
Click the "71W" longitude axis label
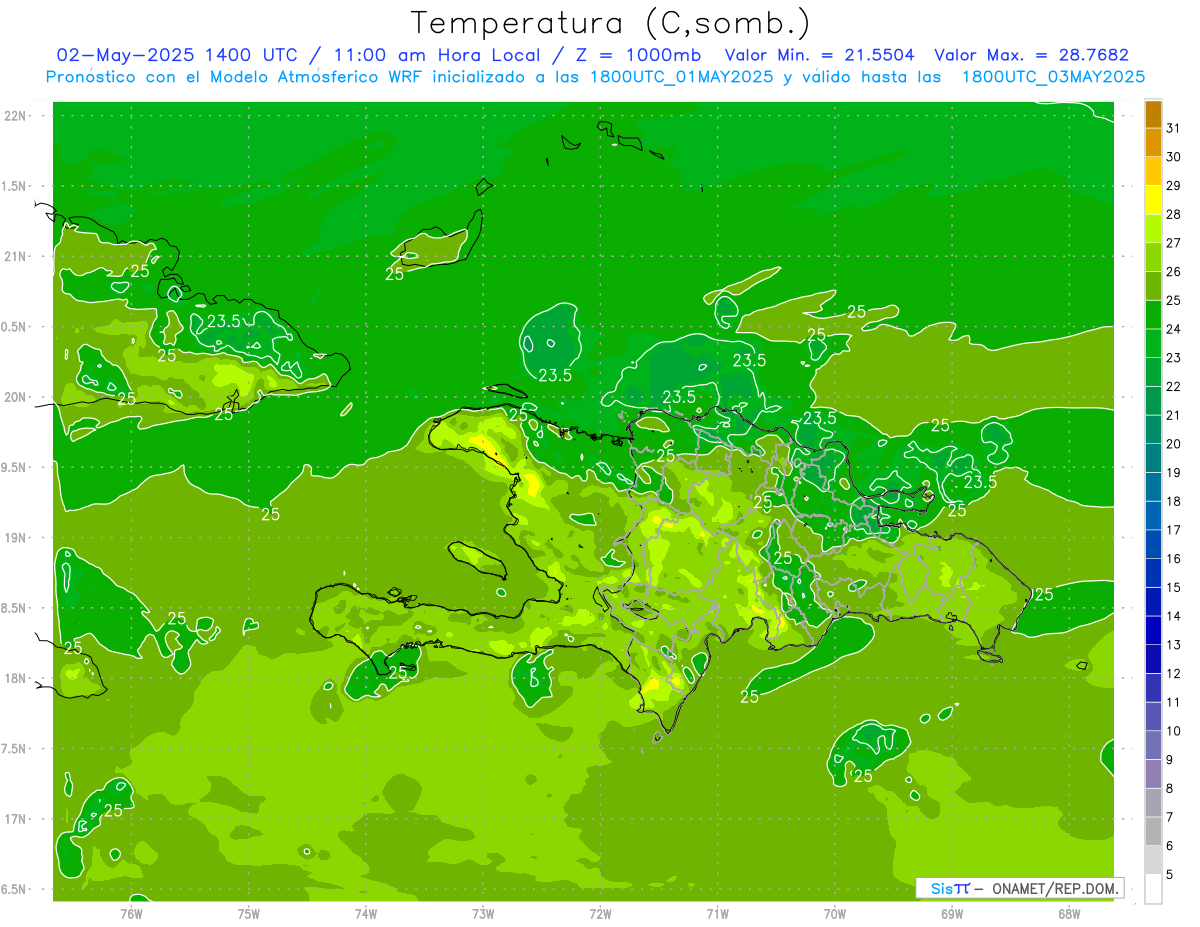point(717,913)
